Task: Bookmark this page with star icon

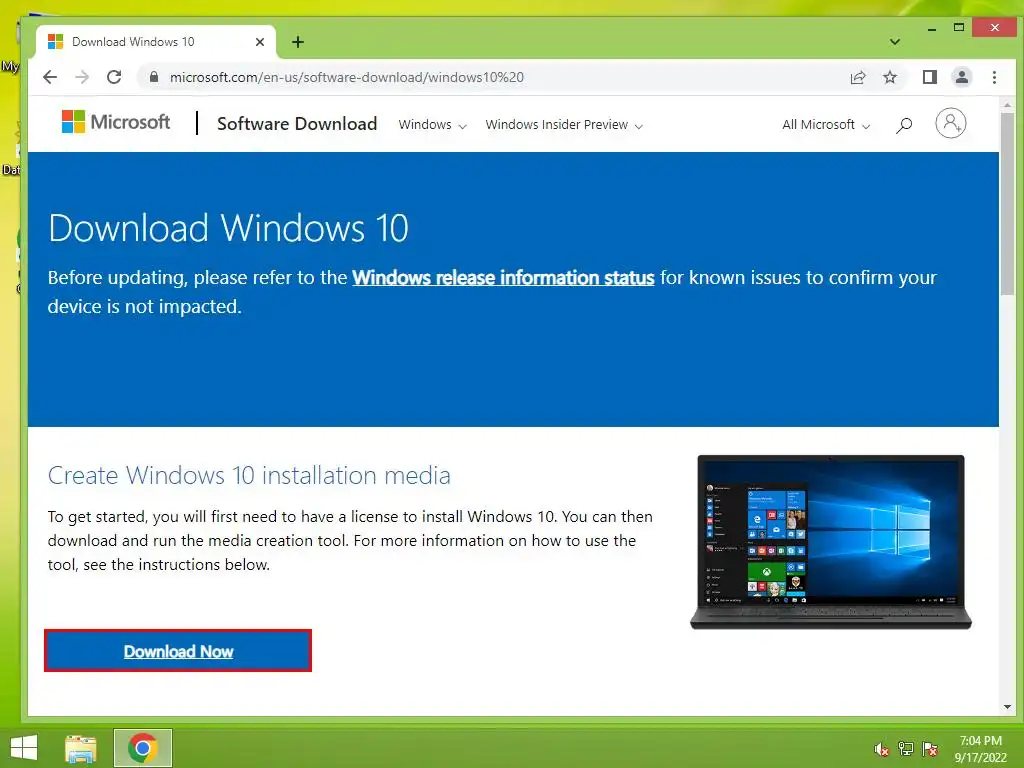Action: point(889,77)
